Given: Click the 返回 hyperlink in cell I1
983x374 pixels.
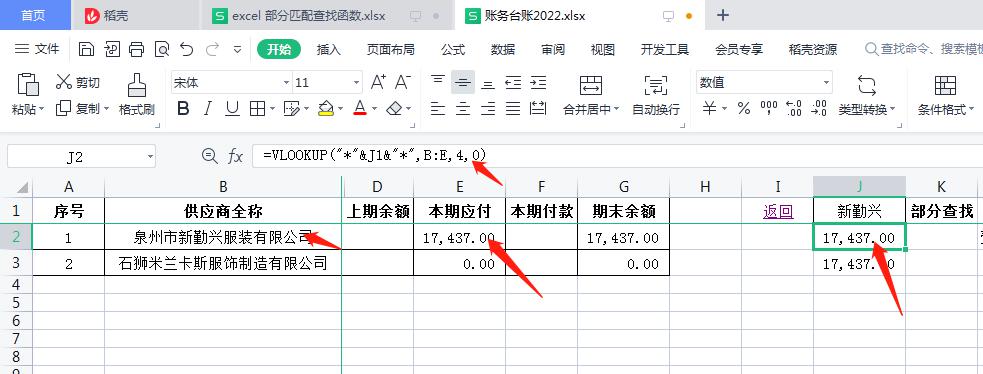Looking at the screenshot, I should [778, 212].
